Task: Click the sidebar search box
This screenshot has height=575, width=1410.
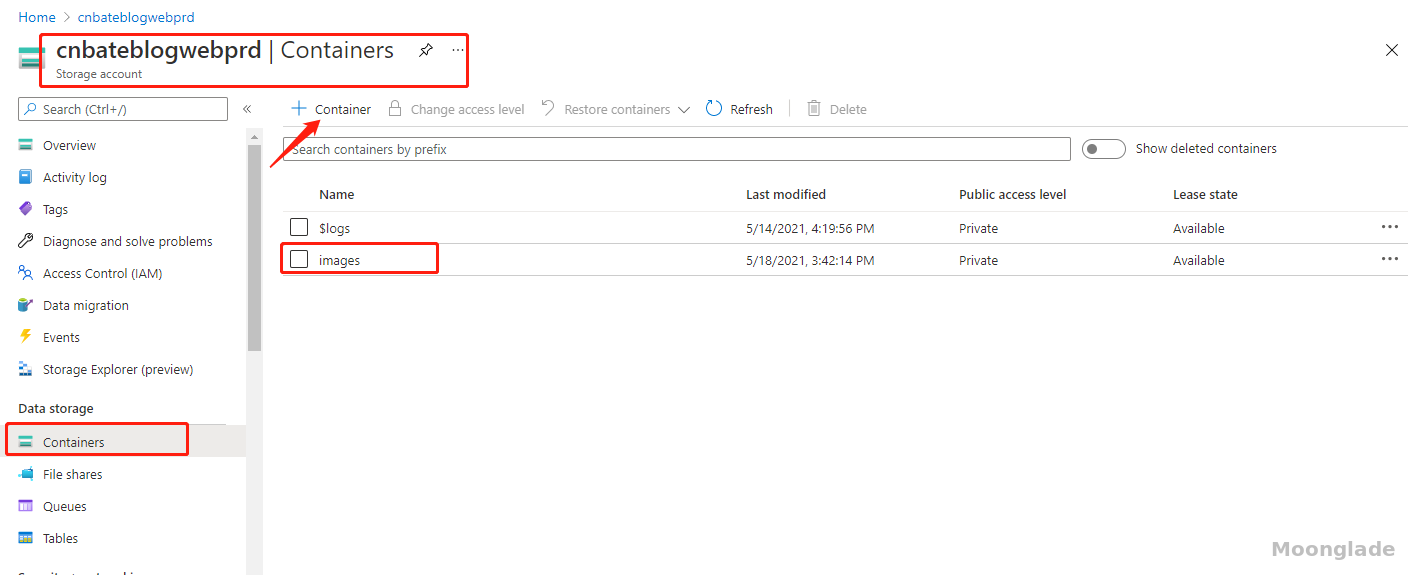Action: coord(123,109)
